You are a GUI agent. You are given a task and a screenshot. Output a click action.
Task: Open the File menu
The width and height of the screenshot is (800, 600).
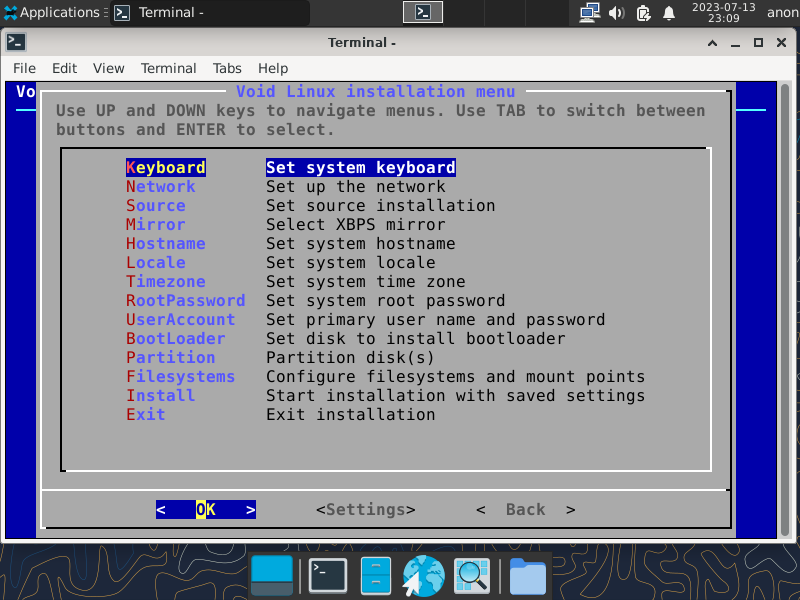(24, 68)
